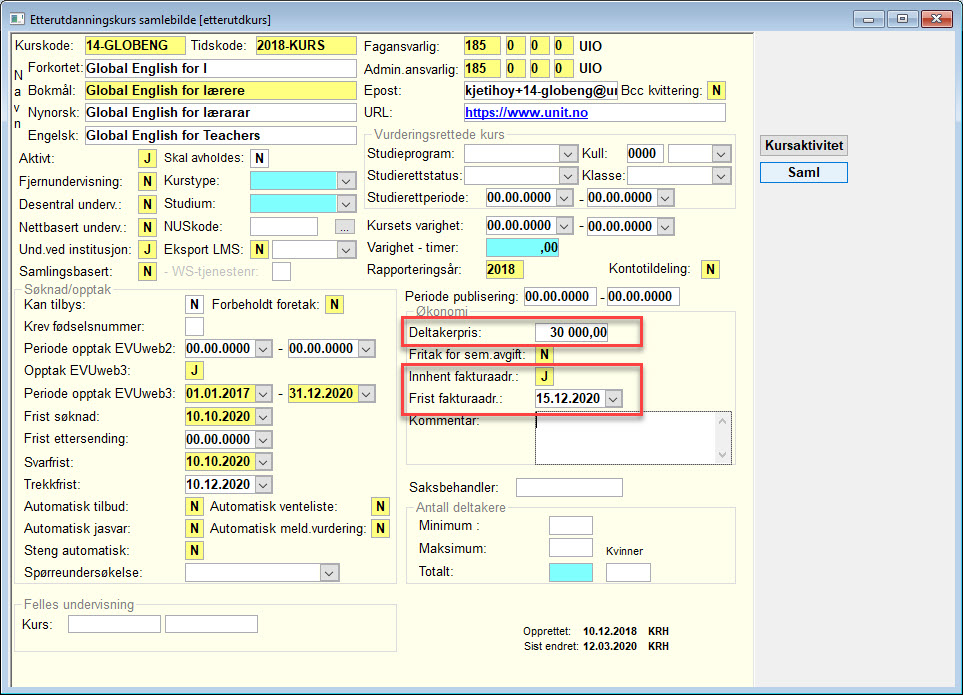This screenshot has height=695, width=963.
Task: Click the Saml button
Action: point(803,173)
